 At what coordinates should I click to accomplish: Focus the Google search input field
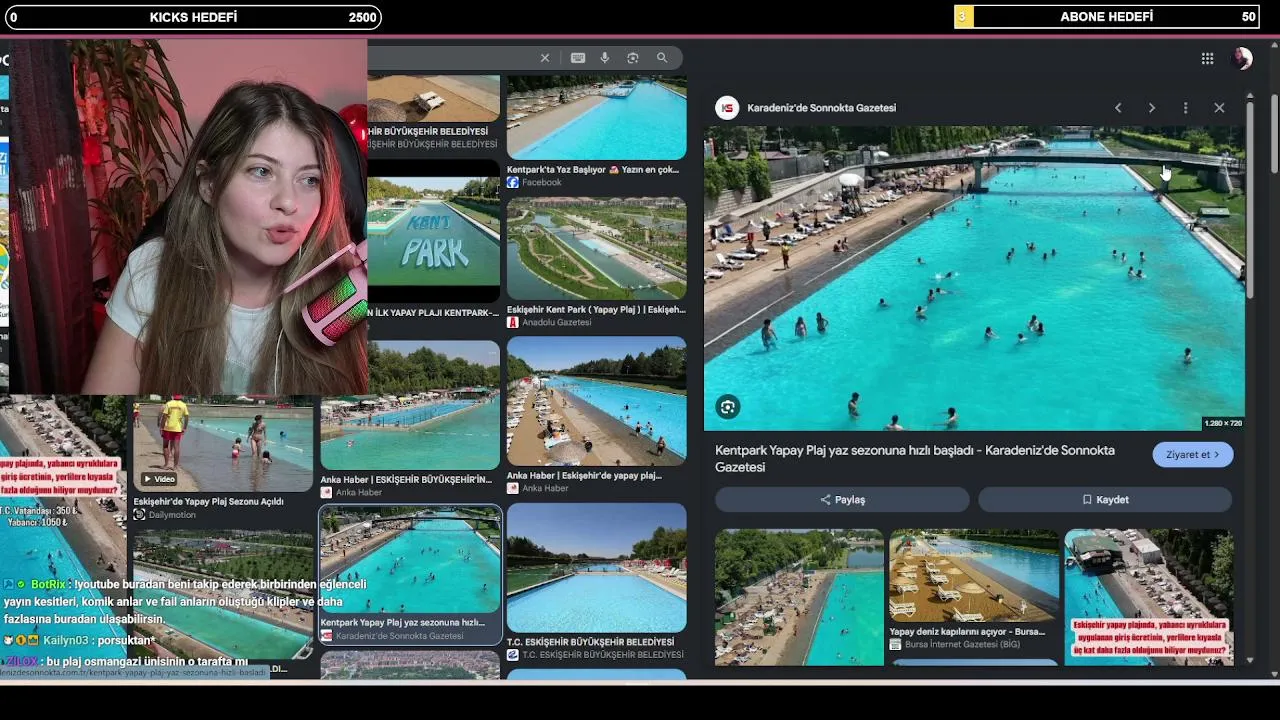click(452, 58)
